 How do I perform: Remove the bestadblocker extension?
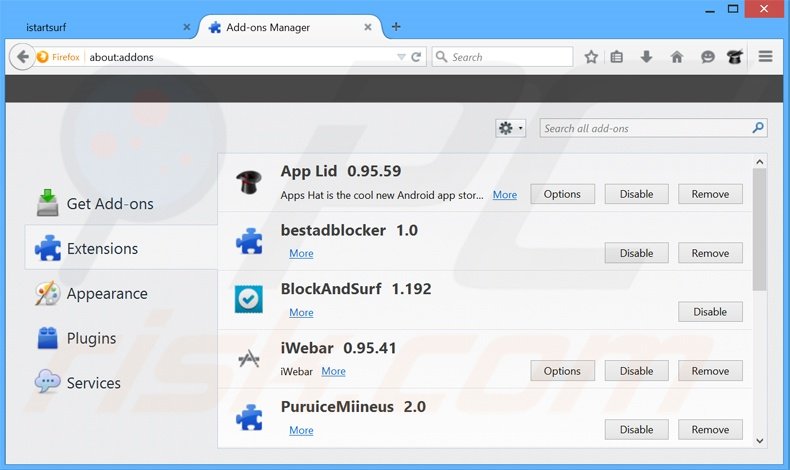[x=710, y=253]
